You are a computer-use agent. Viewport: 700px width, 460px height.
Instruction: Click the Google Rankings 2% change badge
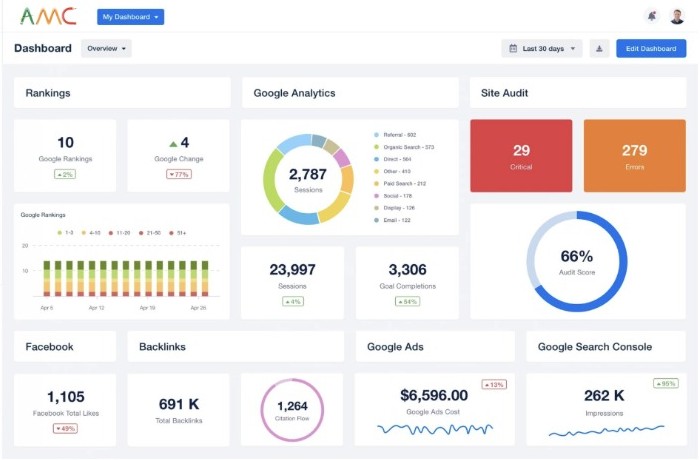[x=65, y=174]
